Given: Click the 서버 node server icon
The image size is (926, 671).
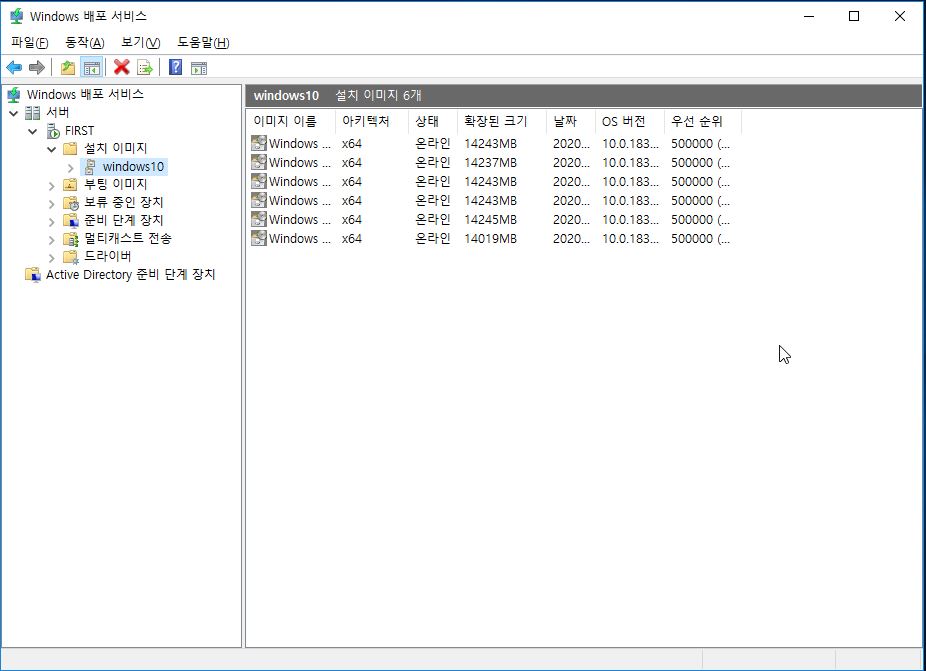Looking at the screenshot, I should [32, 112].
